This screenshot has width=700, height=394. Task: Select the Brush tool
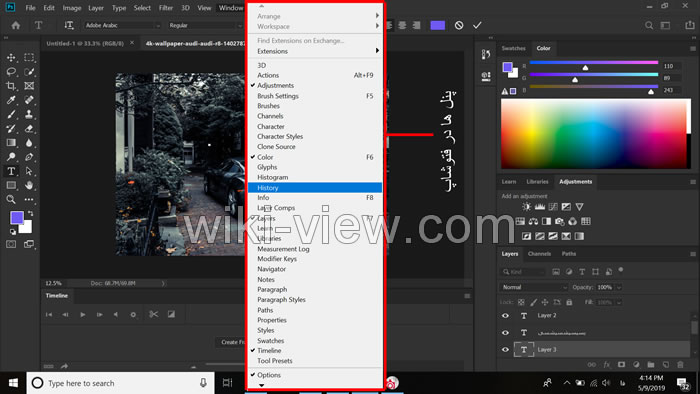tap(11, 115)
